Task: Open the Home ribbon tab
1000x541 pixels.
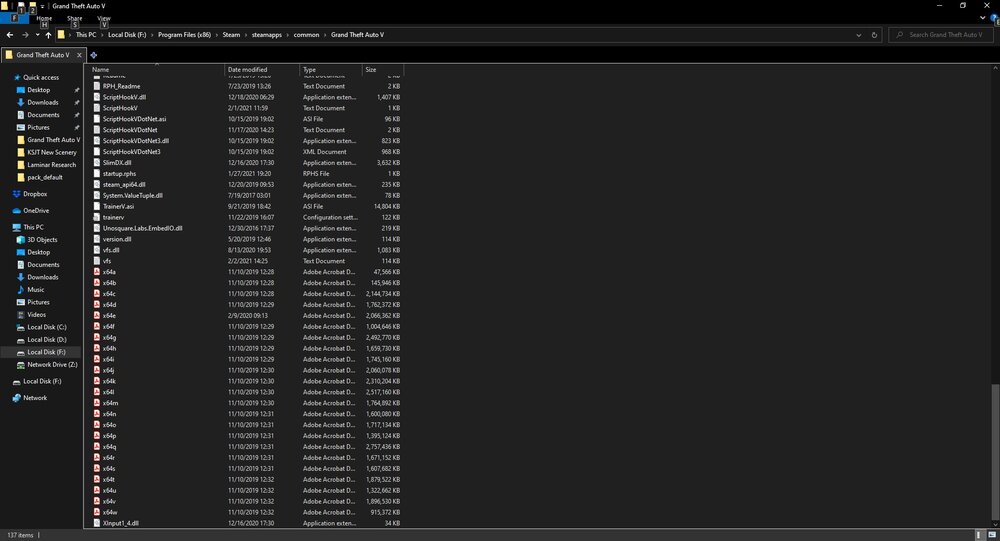Action: tap(44, 19)
